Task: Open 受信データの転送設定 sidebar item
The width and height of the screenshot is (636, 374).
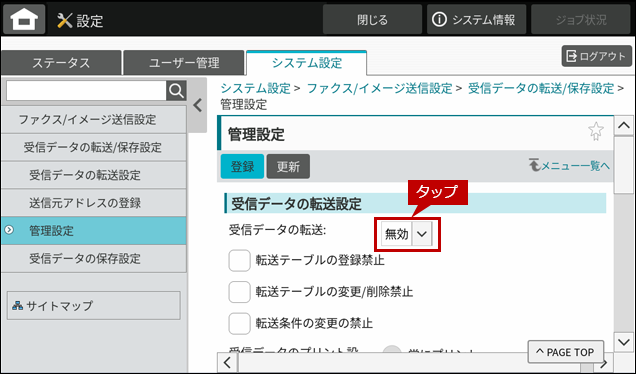Action: coord(94,175)
